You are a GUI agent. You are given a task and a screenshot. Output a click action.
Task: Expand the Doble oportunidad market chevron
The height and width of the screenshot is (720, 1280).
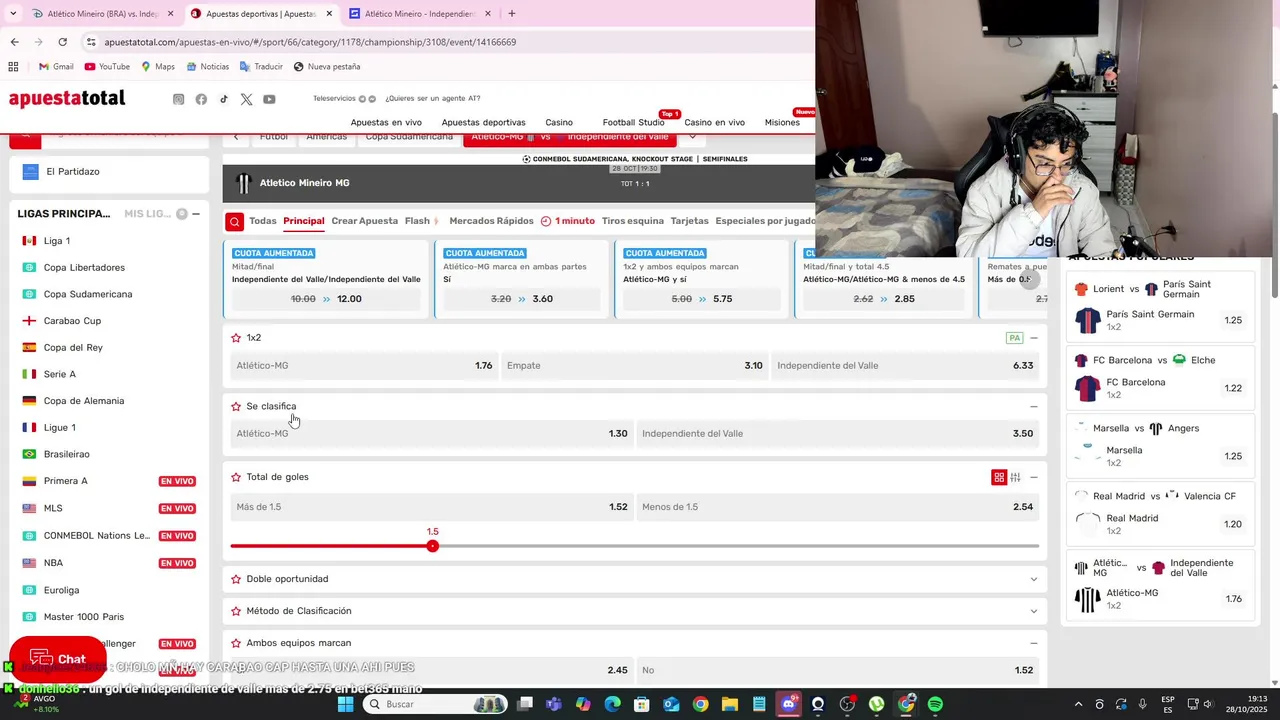[x=1034, y=579]
